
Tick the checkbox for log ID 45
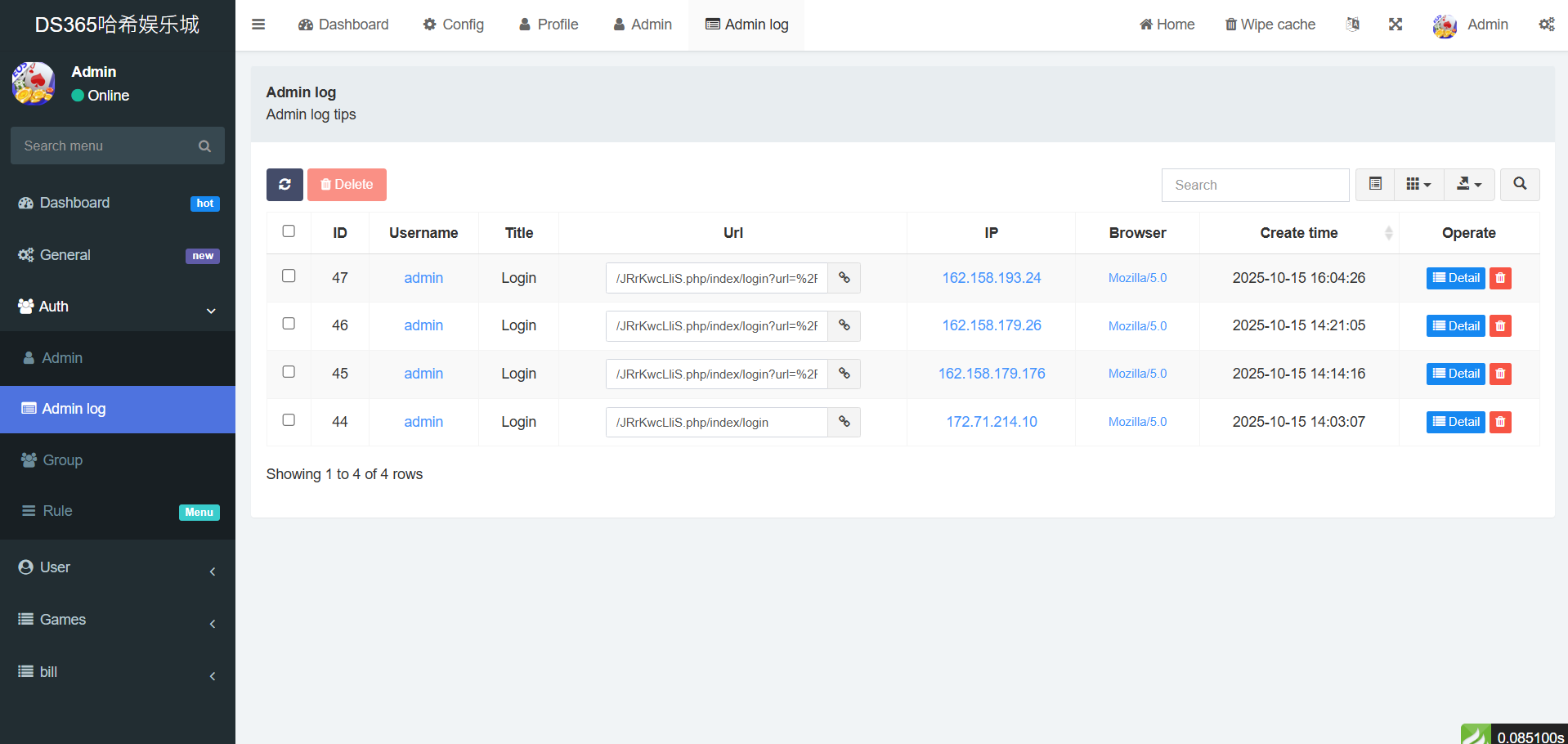pyautogui.click(x=289, y=372)
